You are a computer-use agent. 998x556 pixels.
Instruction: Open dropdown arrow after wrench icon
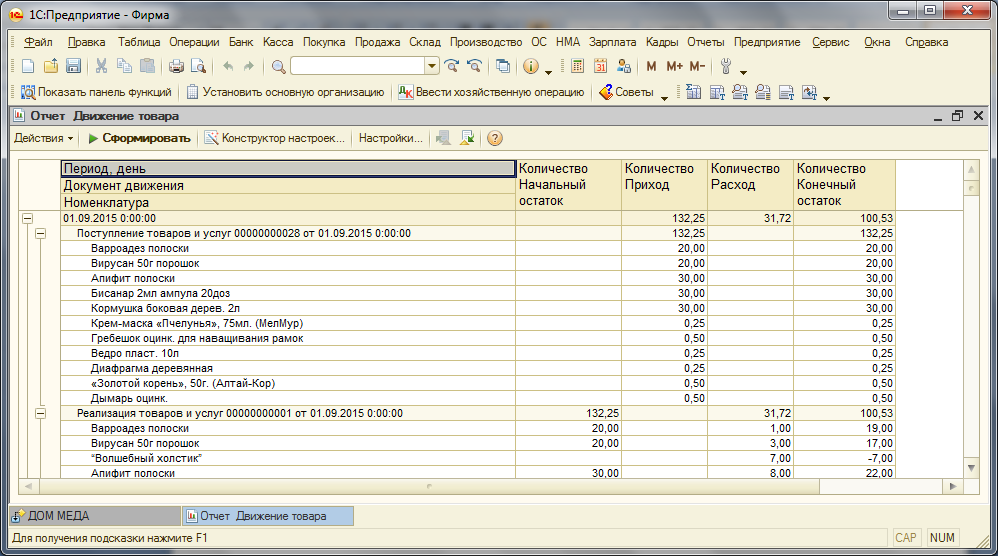(743, 72)
